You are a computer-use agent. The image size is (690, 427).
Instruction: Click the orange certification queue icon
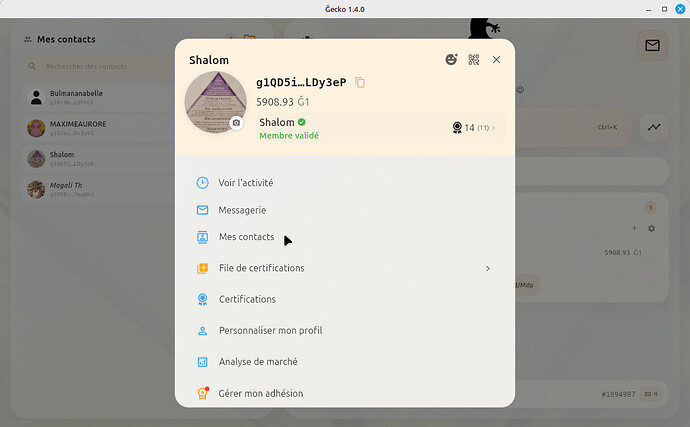[x=202, y=268]
